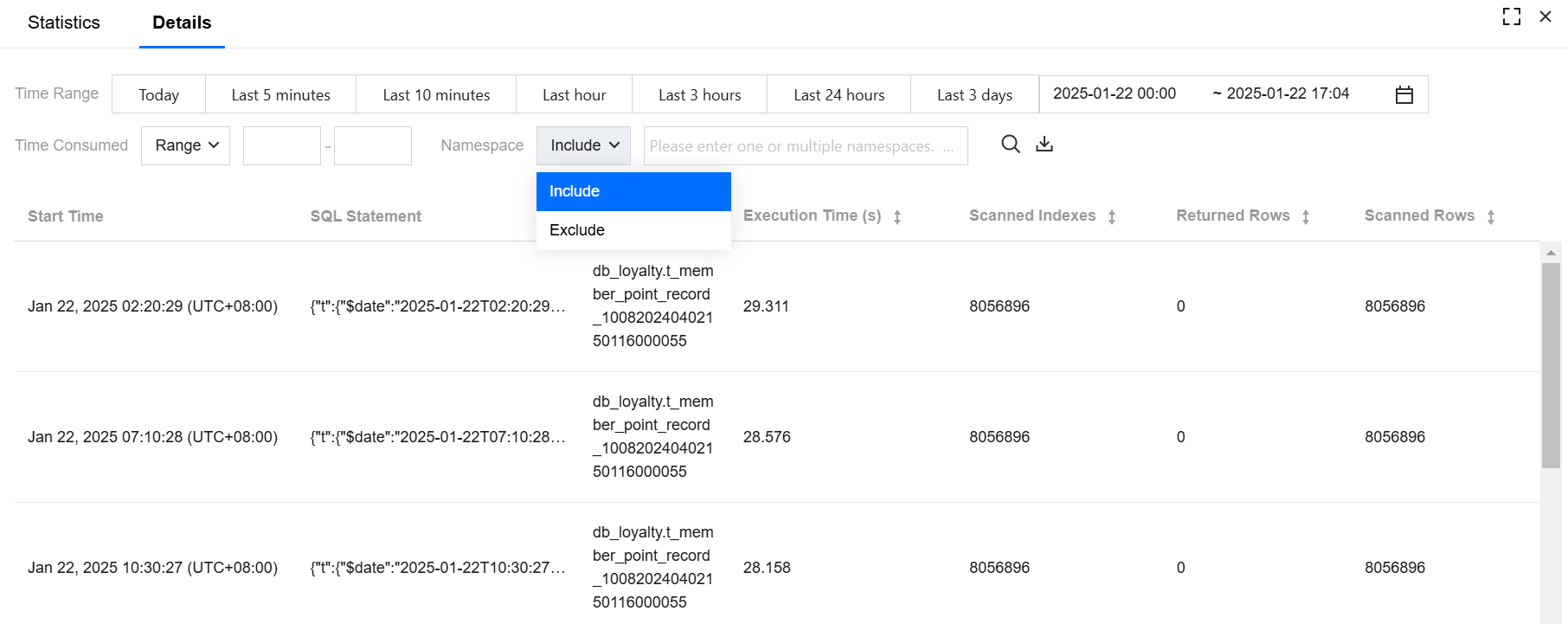Switch to the Statistics tab

[64, 23]
